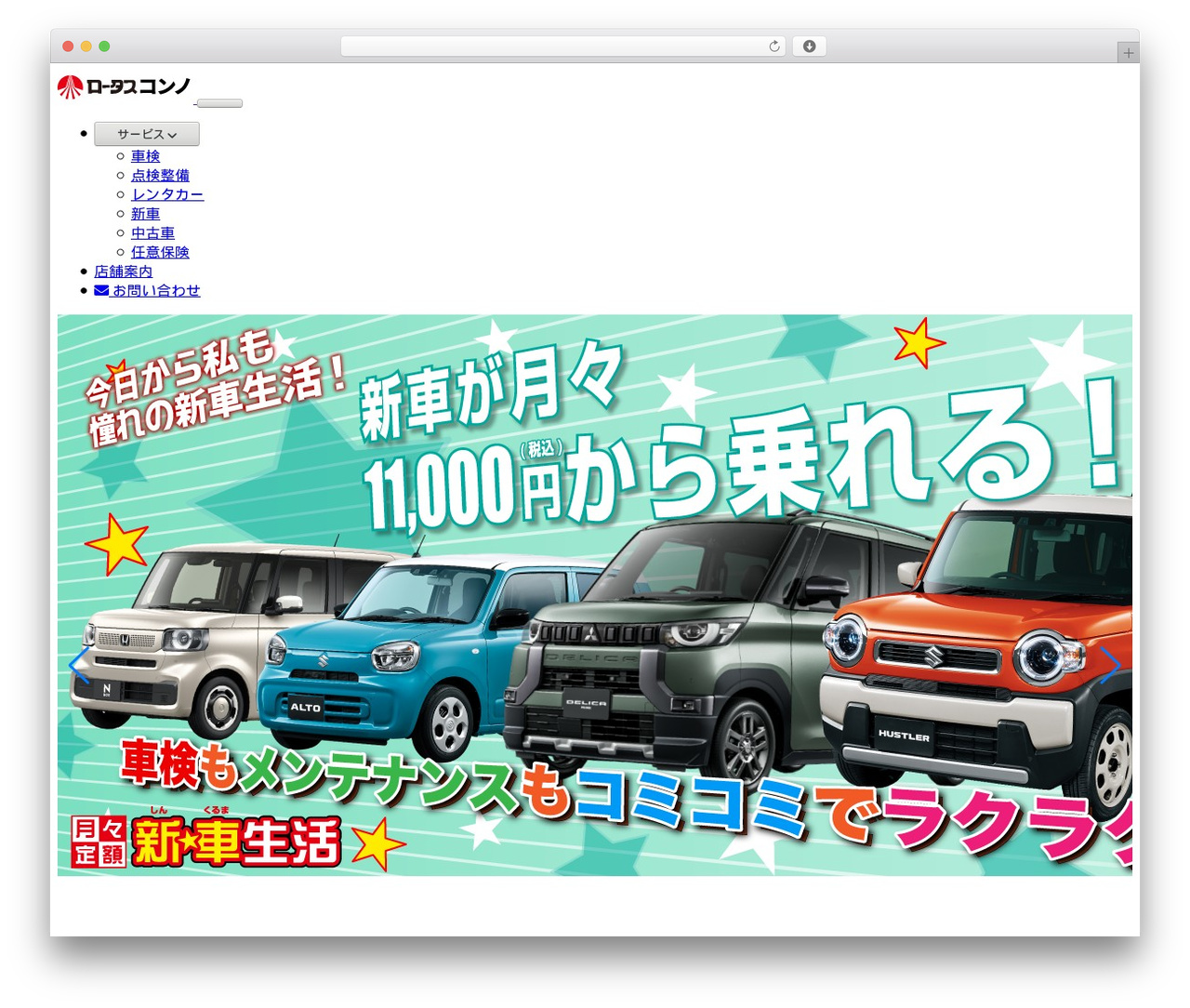Open a new tab with plus button
Image resolution: width=1190 pixels, height=1008 pixels.
[x=1129, y=53]
